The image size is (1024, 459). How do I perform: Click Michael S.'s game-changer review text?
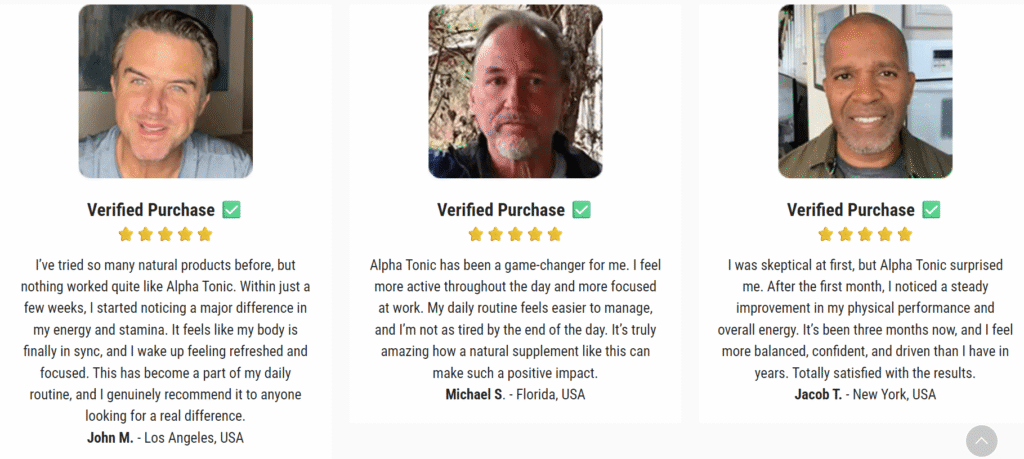click(515, 319)
